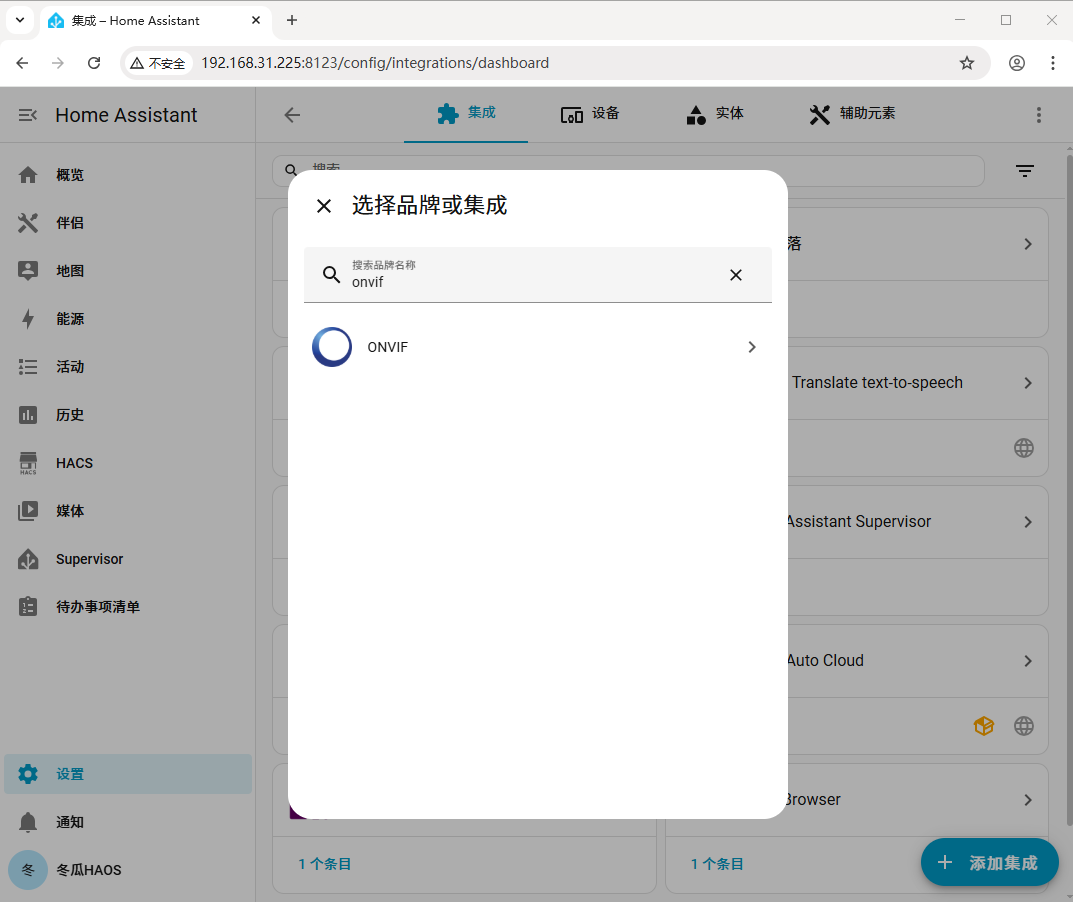Expand Browser card chevron
Screen dimensions: 1073x902
coord(1028,800)
